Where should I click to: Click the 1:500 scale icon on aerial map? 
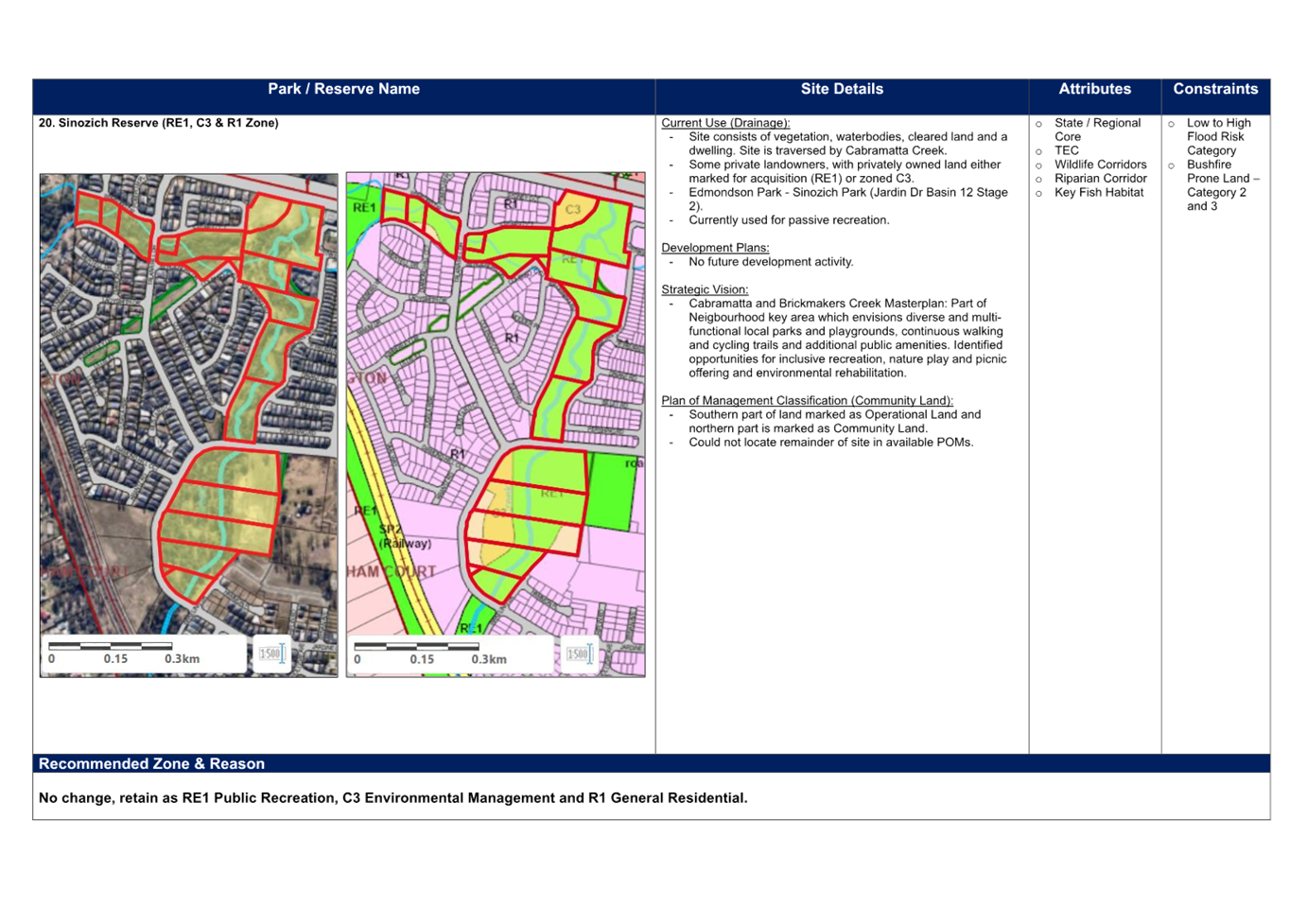[271, 654]
